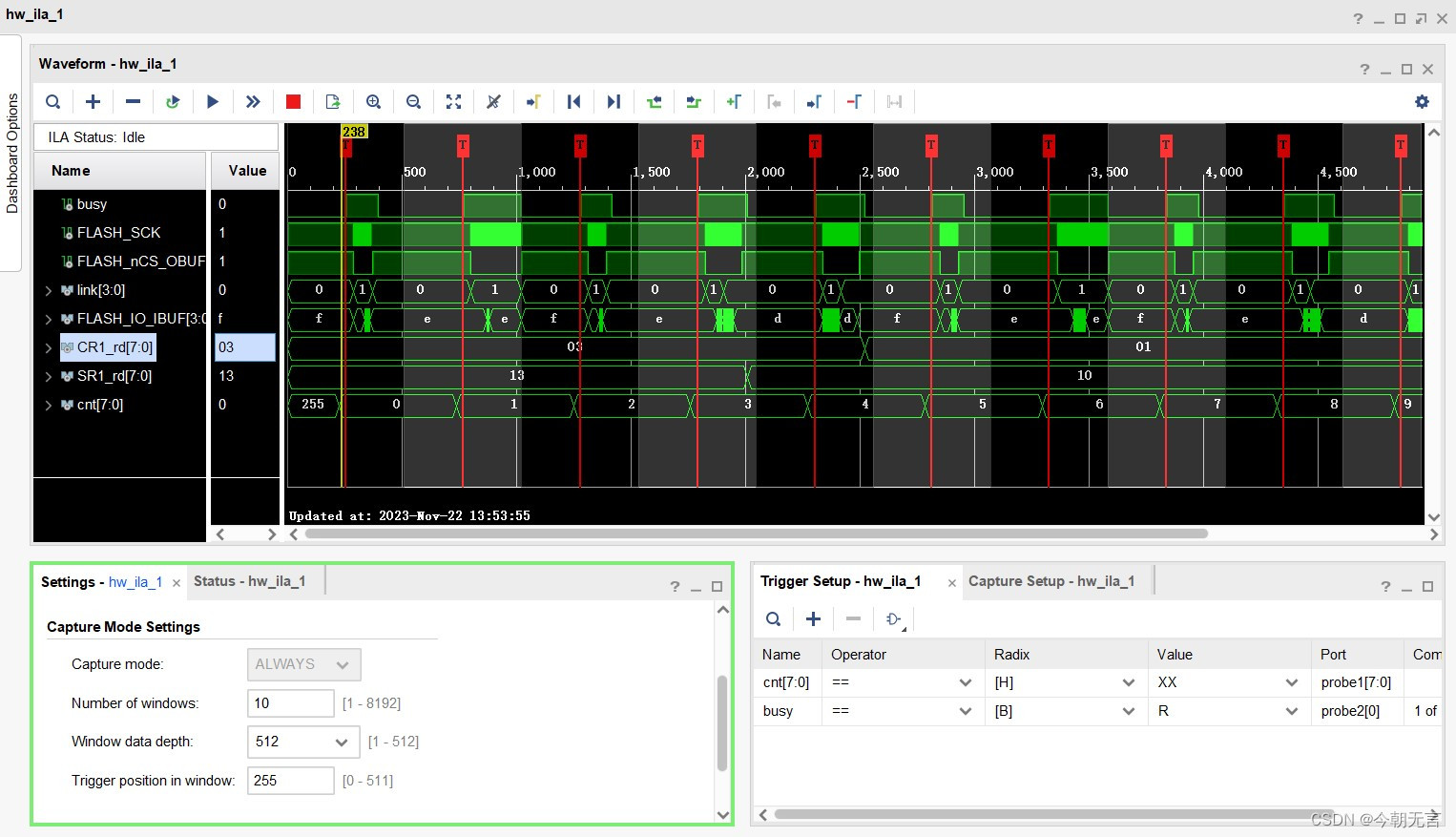Run trigger immediate for ILA core
The width and height of the screenshot is (1456, 837).
(253, 102)
